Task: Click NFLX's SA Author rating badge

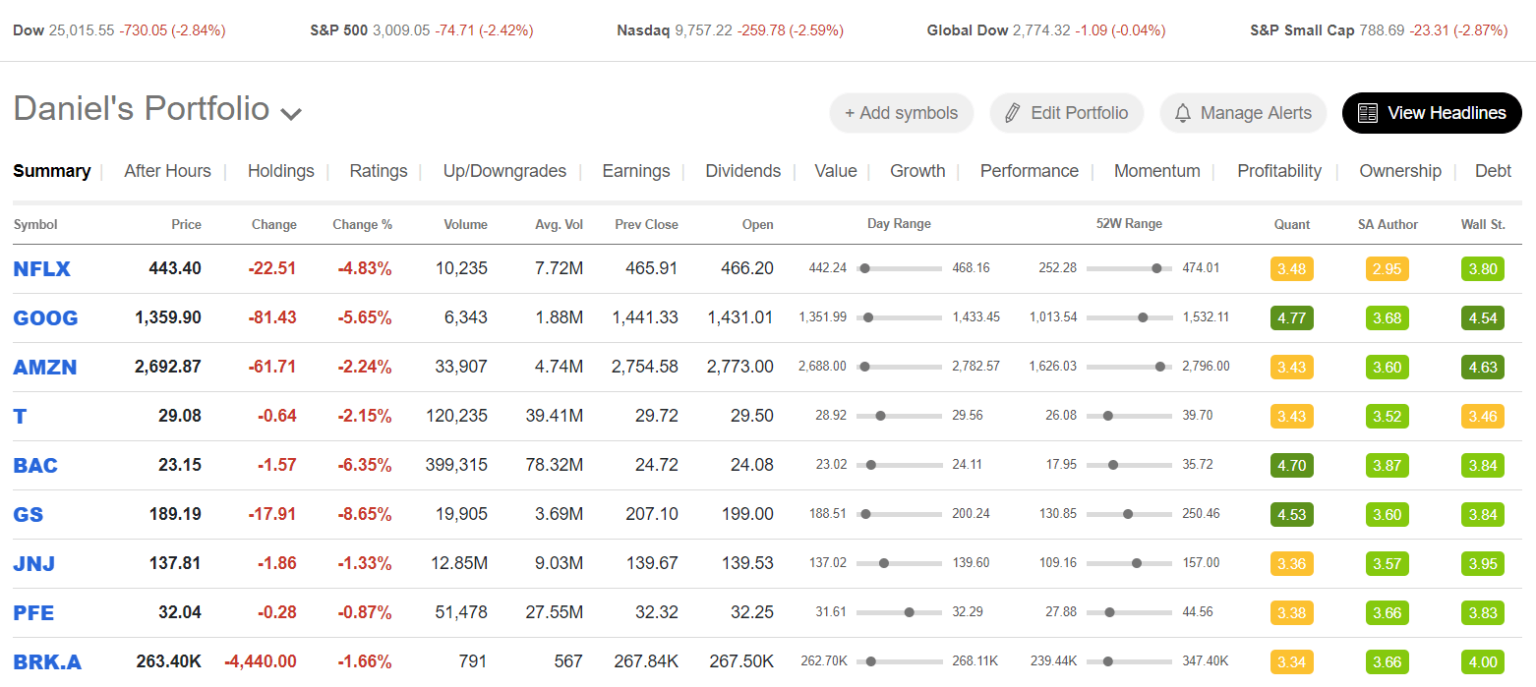Action: 1387,269
